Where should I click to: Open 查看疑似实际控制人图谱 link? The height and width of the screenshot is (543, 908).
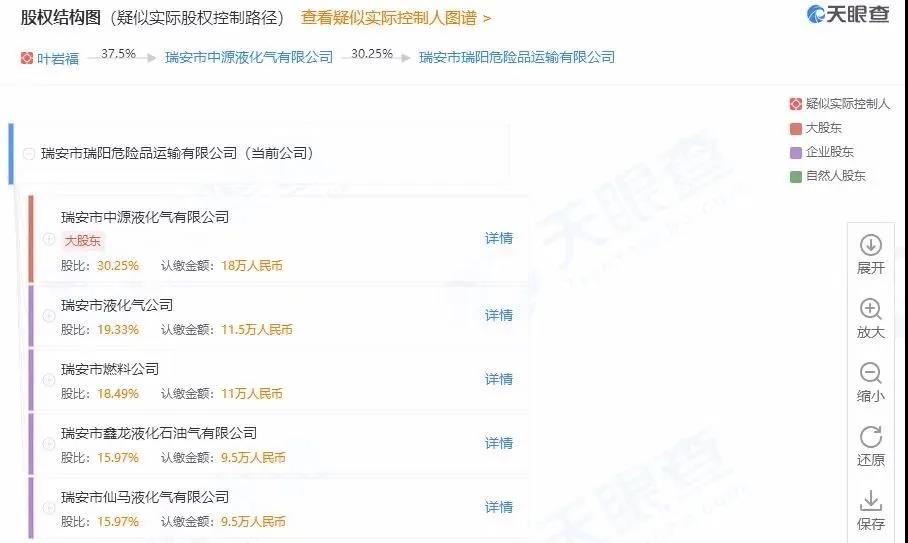click(396, 18)
